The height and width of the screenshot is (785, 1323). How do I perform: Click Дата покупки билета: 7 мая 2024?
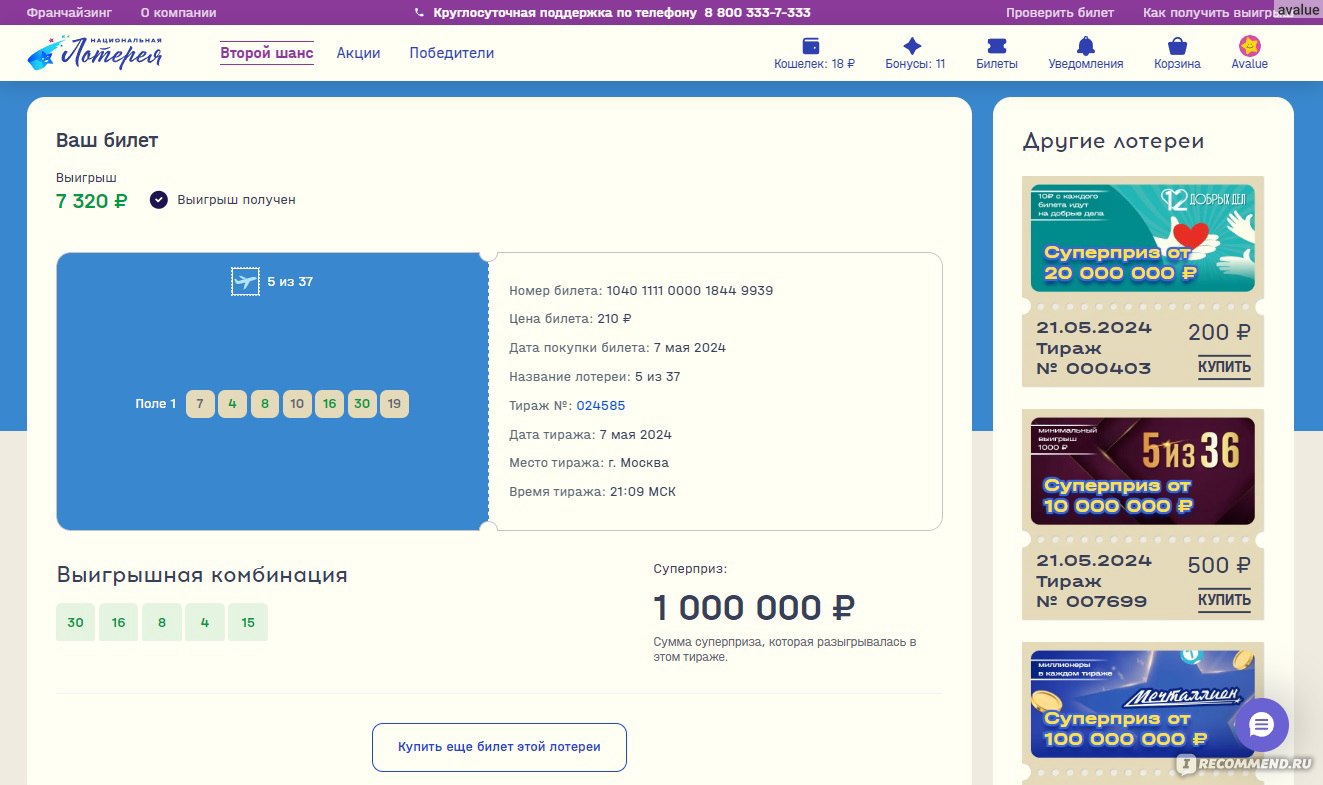pyautogui.click(x=617, y=348)
